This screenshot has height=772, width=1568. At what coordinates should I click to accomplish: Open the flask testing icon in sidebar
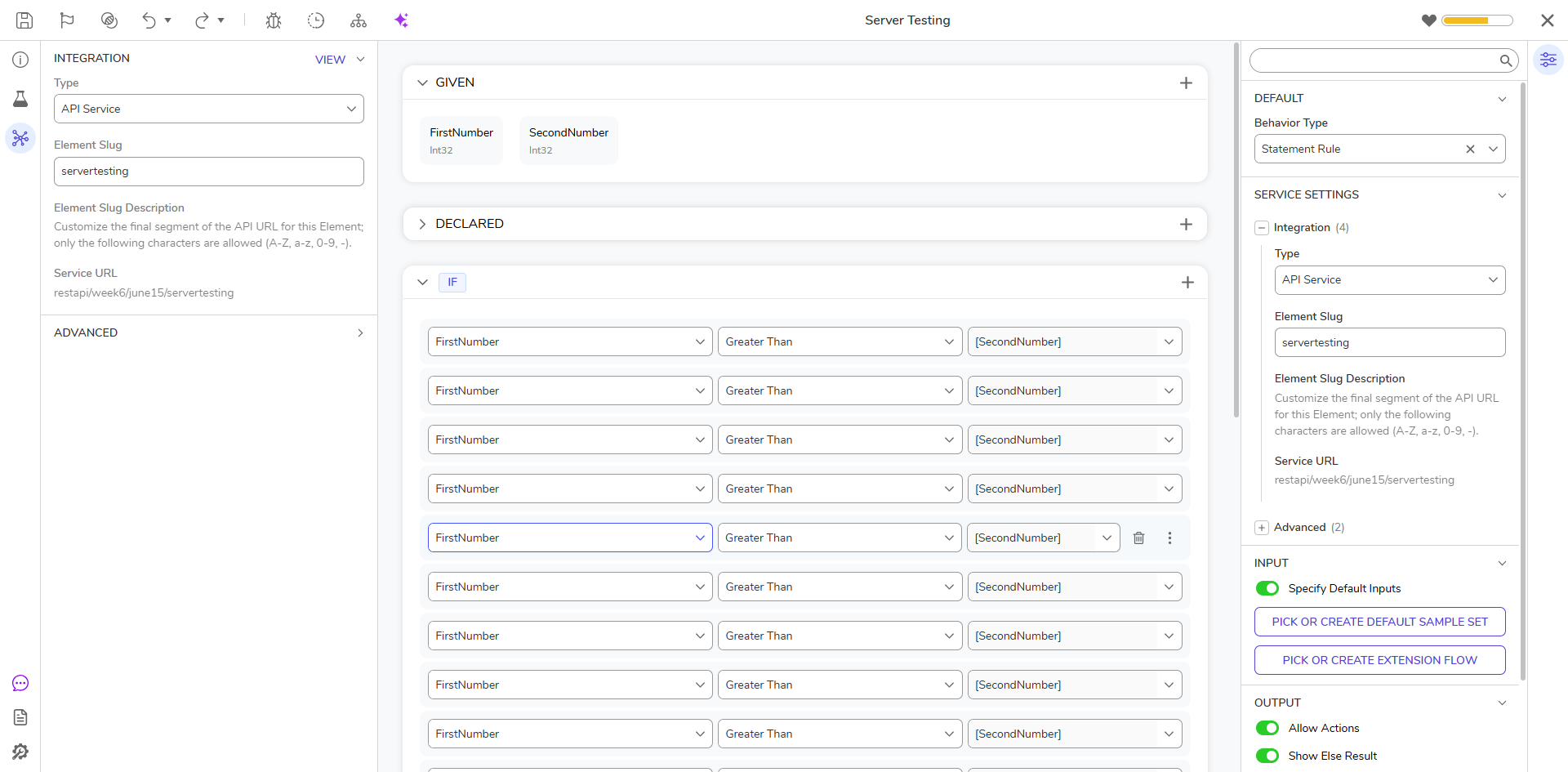tap(20, 99)
